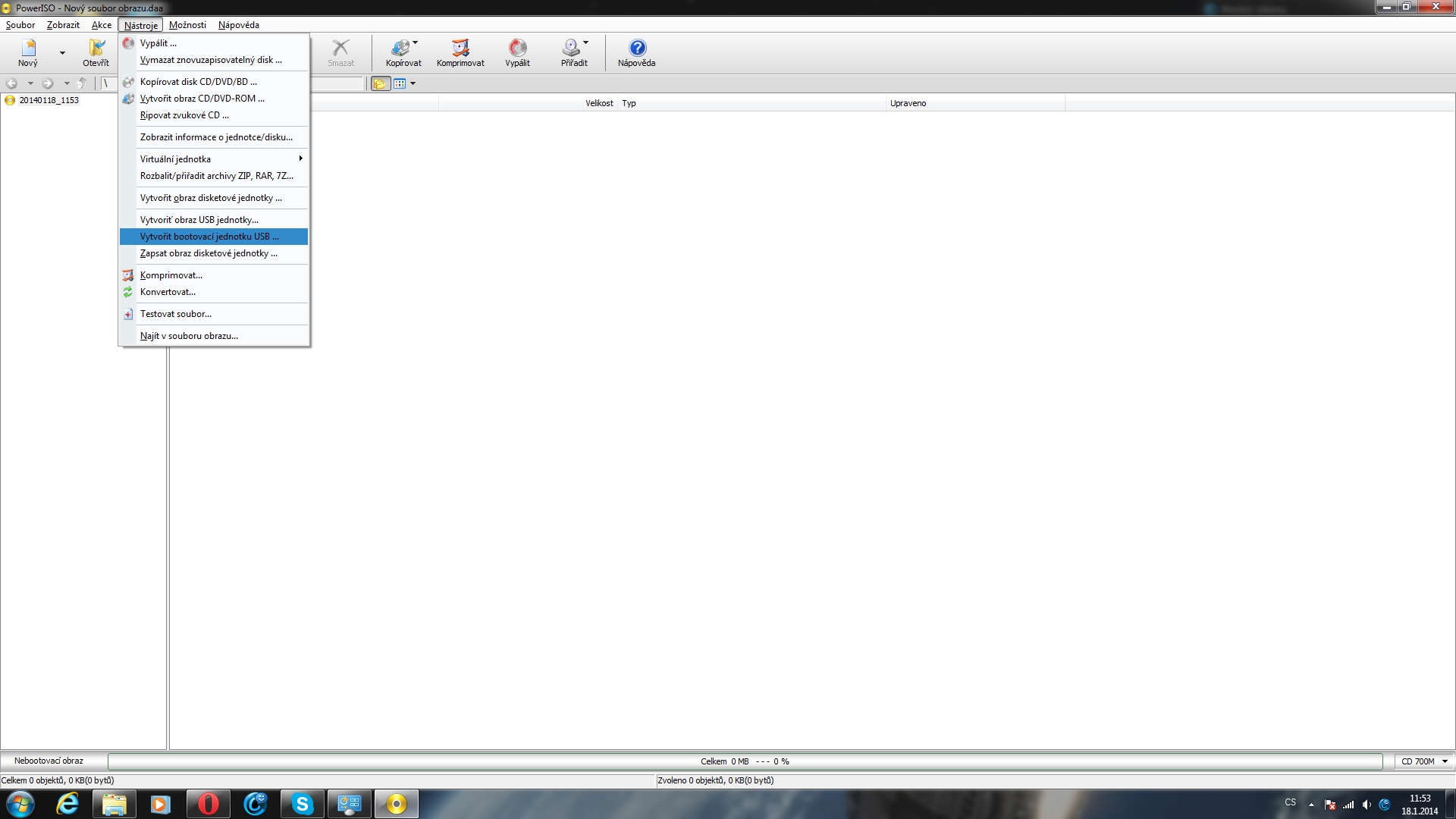Click the Nebootovací obraz status button
This screenshot has height=819, width=1456.
click(49, 761)
